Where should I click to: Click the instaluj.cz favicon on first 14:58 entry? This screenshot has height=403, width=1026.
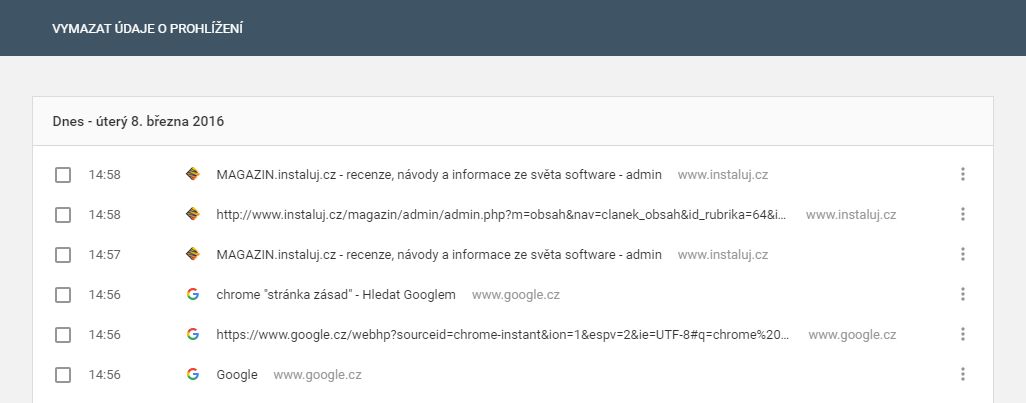[x=193, y=174]
